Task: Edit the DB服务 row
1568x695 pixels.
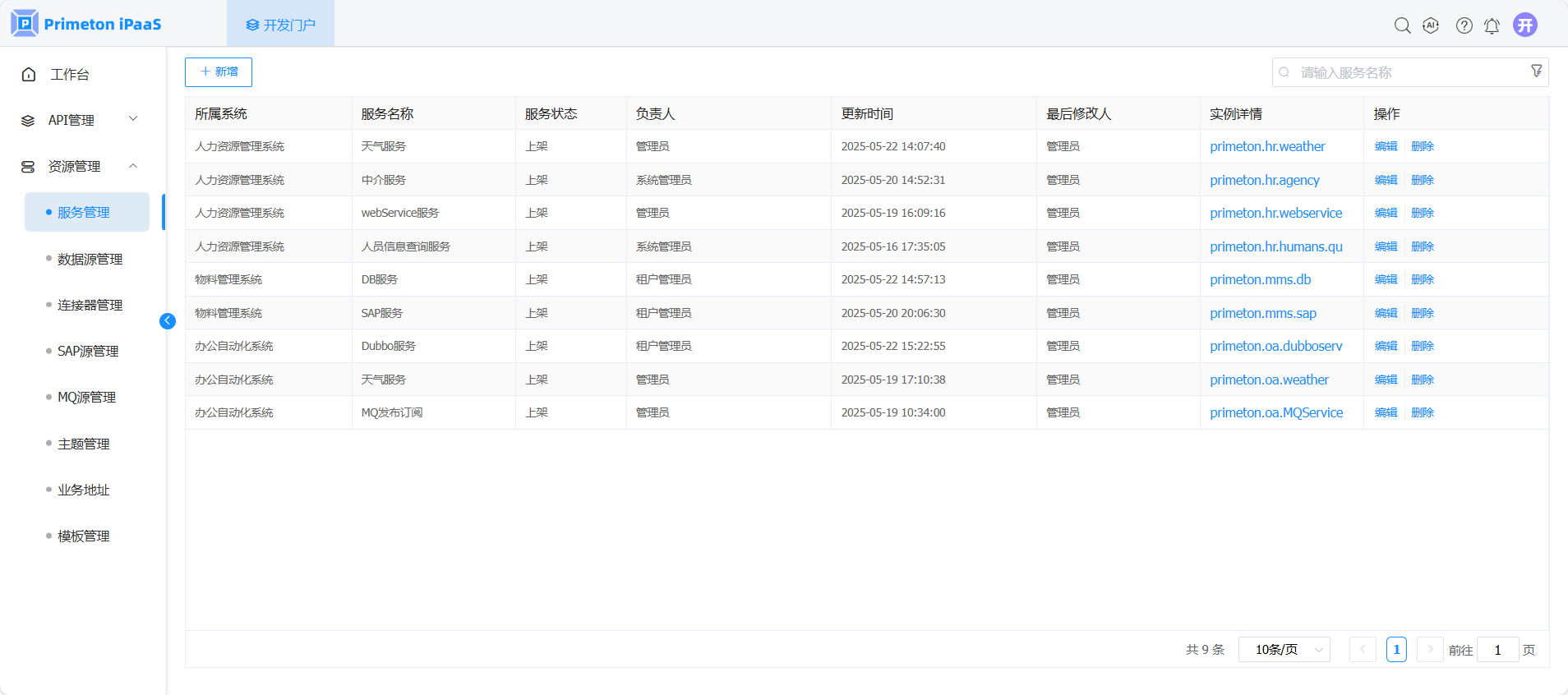Action: 1386,279
